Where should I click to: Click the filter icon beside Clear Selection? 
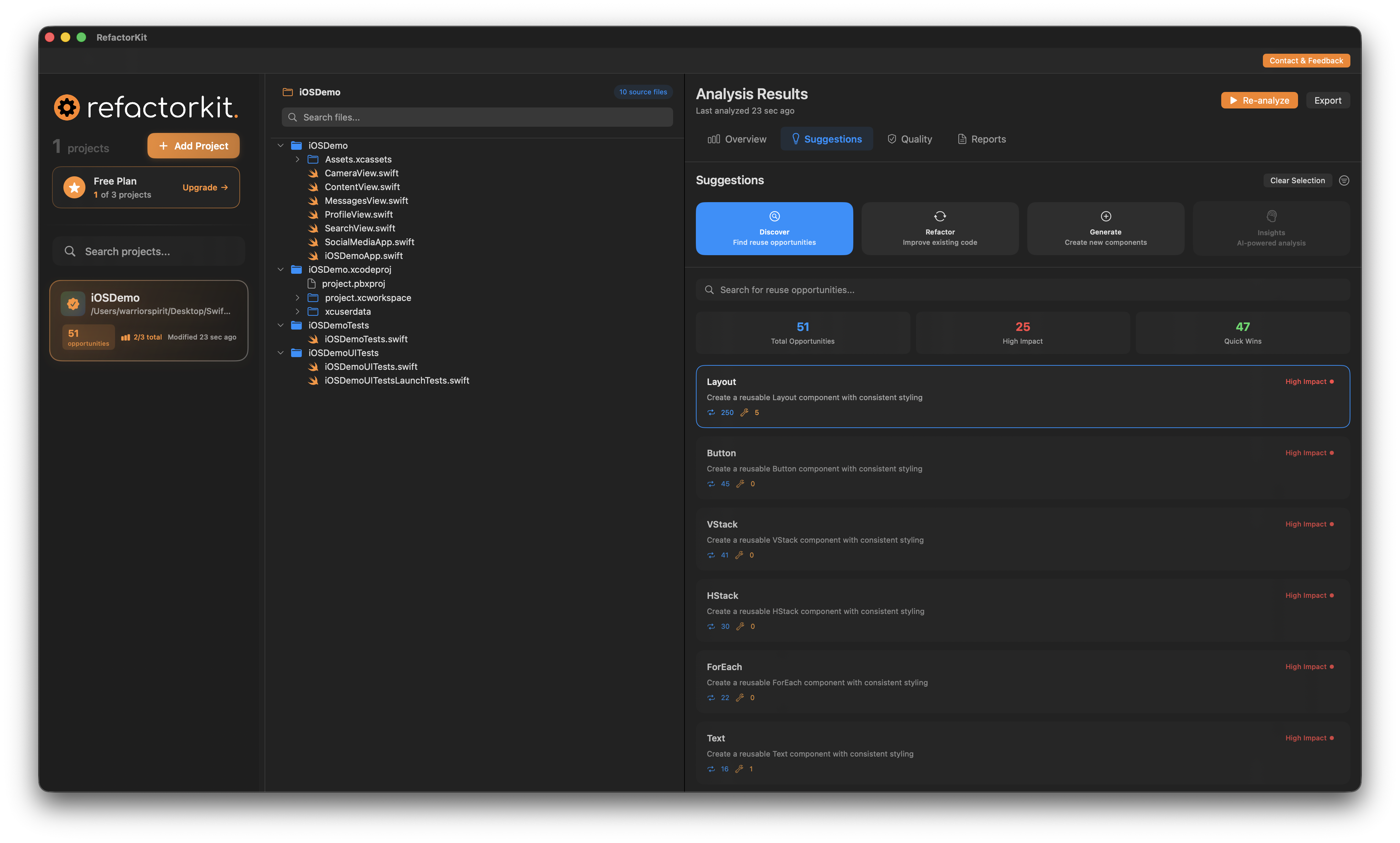click(x=1344, y=181)
